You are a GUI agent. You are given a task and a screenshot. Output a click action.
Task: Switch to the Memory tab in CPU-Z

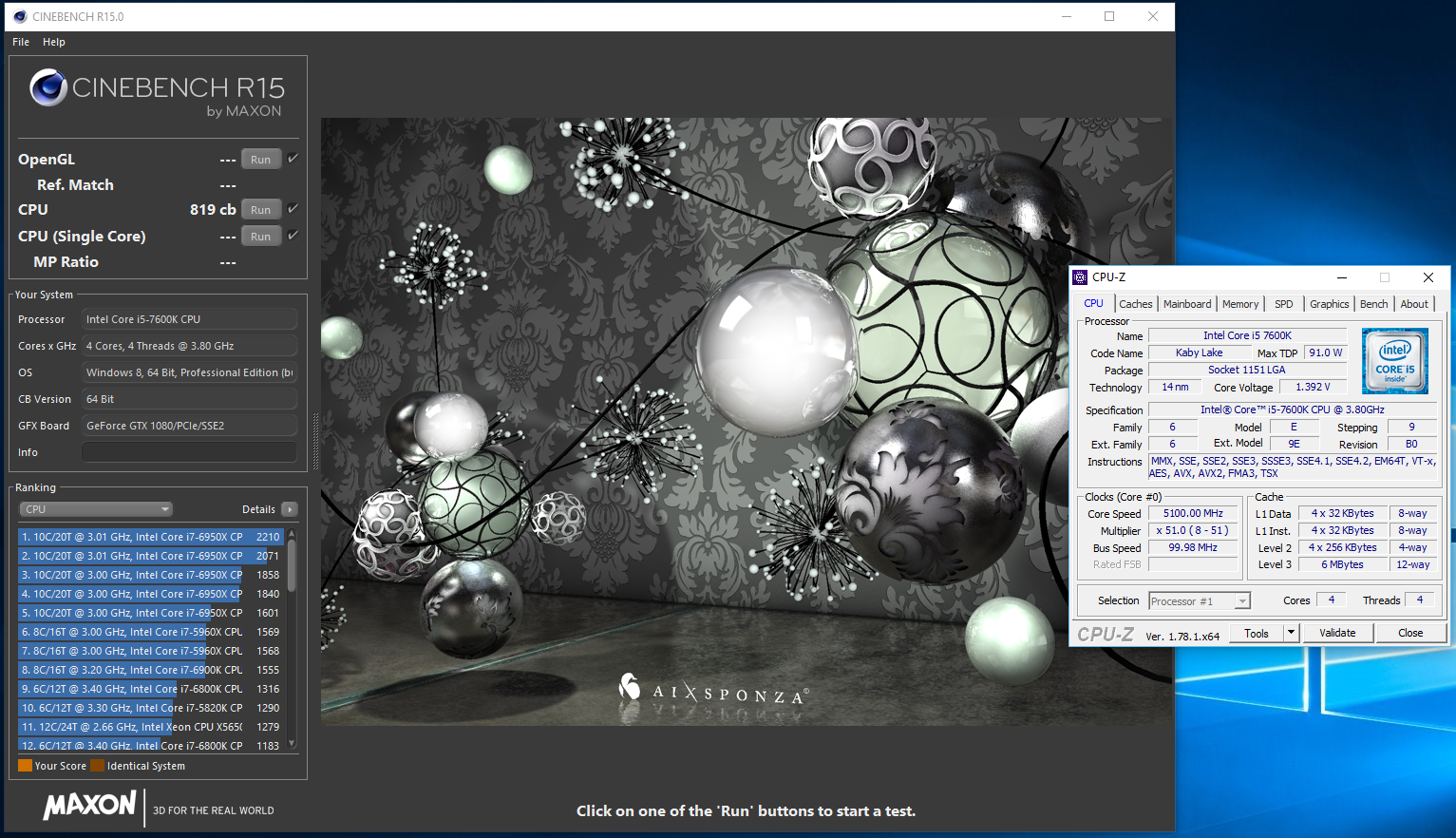[1240, 304]
